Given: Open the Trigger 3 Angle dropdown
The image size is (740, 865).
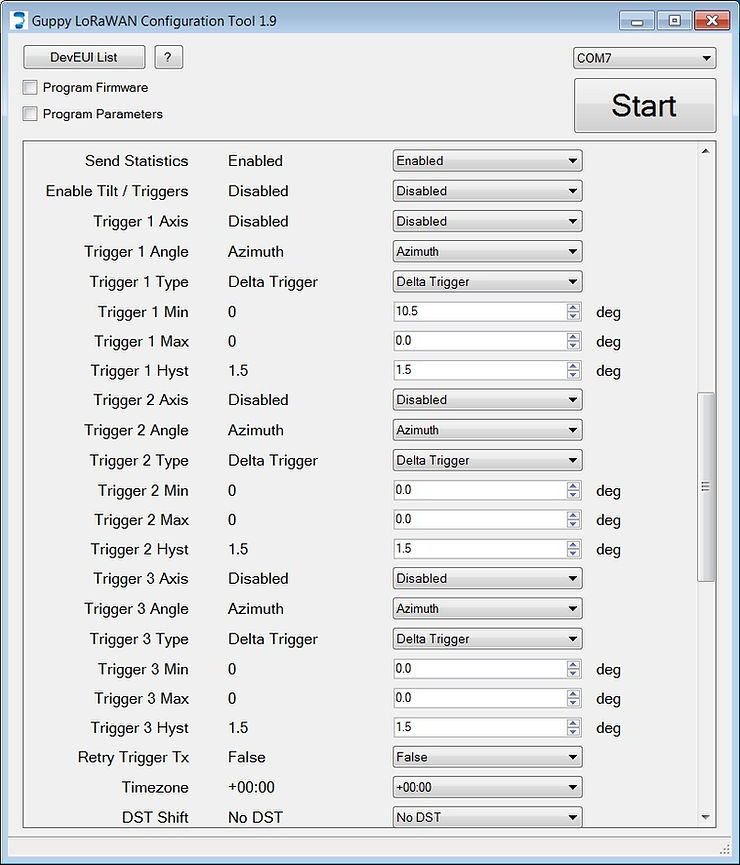Looking at the screenshot, I should (x=487, y=609).
